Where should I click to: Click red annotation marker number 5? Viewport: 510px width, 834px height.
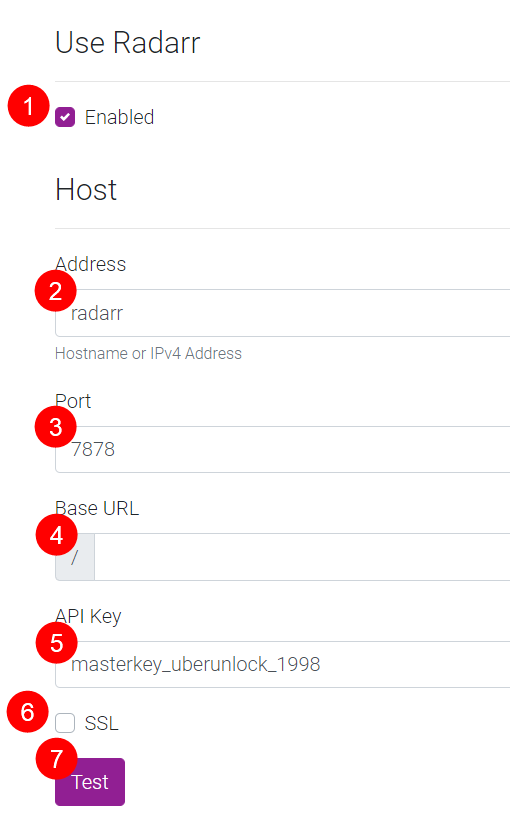pos(56,643)
